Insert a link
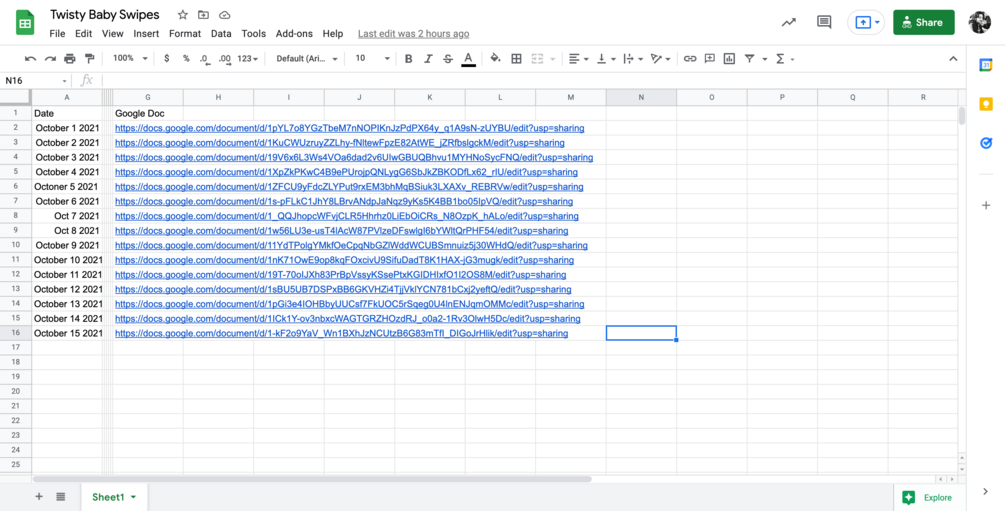Screen dimensions: 1005x511 point(690,58)
